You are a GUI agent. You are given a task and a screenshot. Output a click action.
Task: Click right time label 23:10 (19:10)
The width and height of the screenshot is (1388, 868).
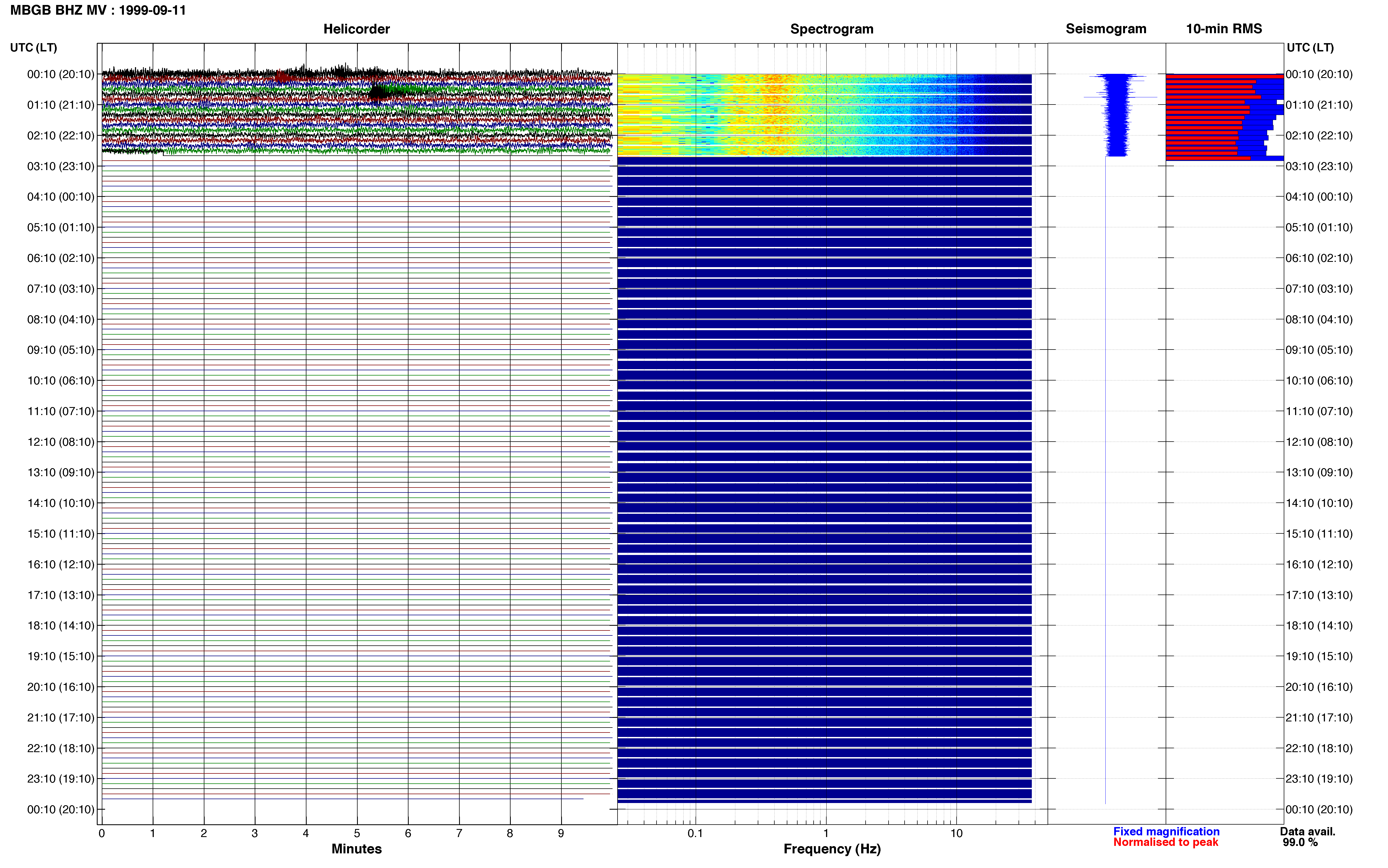(x=1319, y=778)
